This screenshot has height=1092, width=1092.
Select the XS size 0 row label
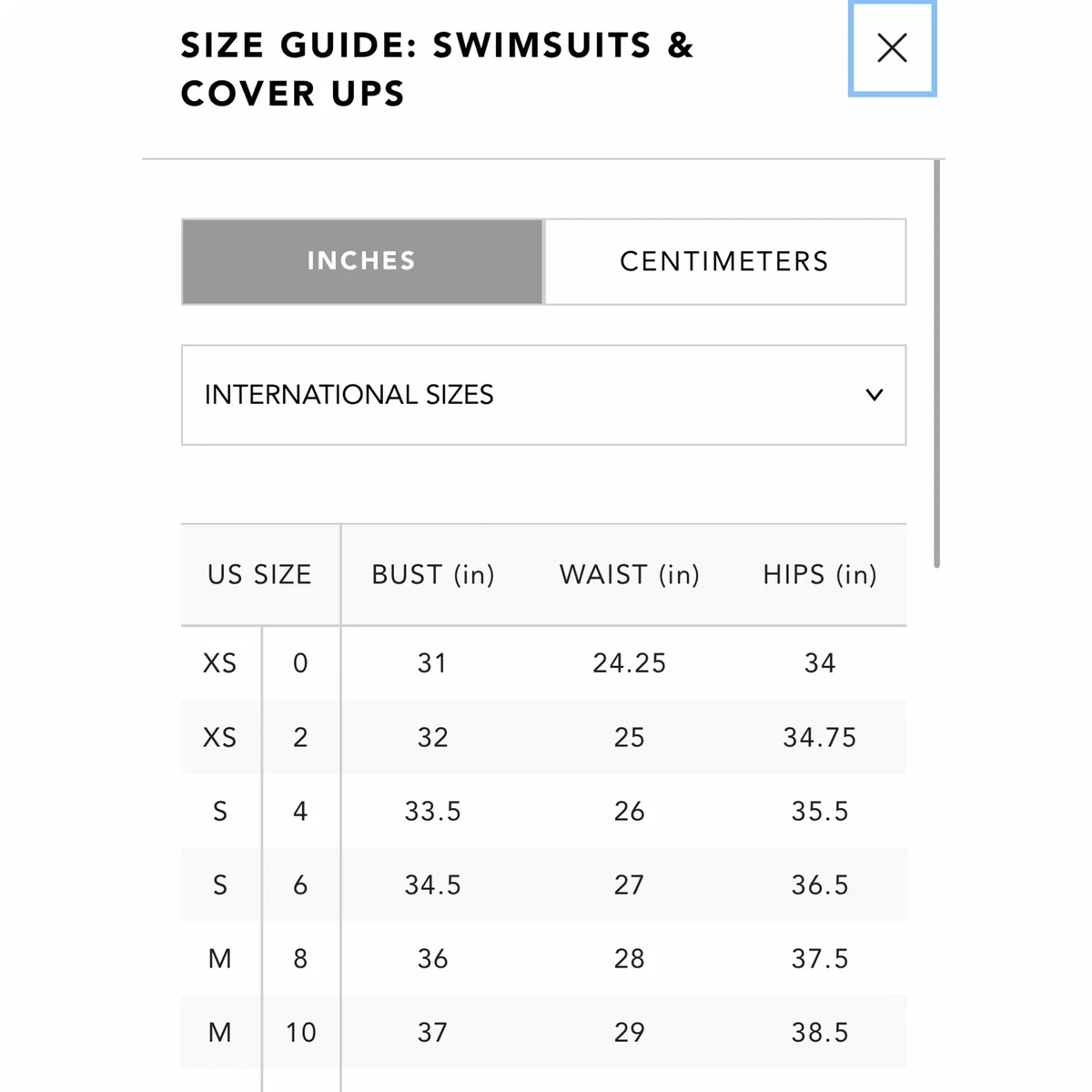(x=219, y=663)
